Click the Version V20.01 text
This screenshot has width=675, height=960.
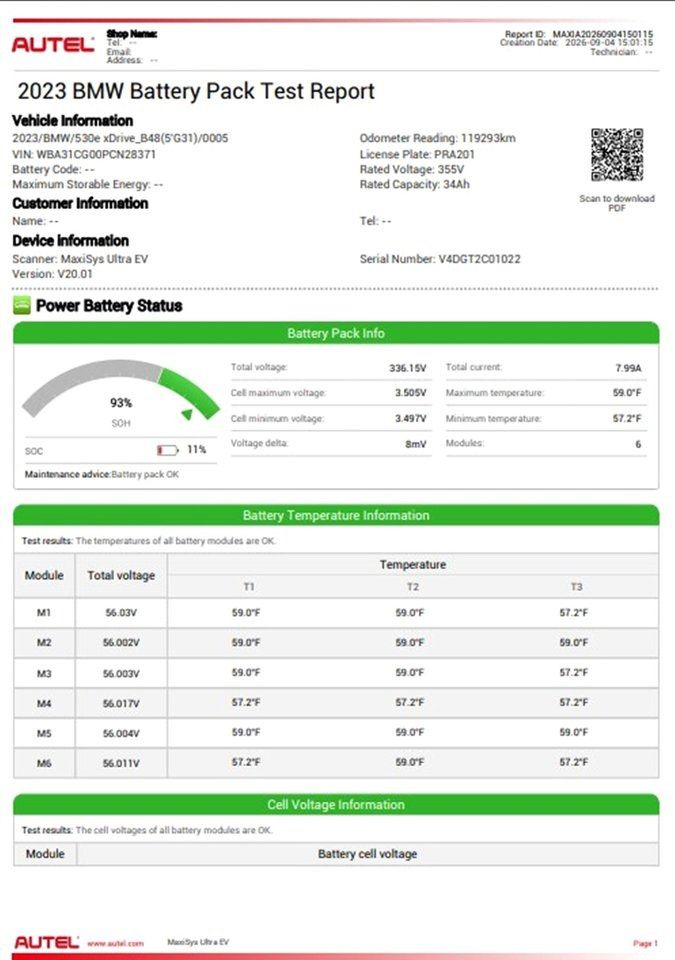52,274
